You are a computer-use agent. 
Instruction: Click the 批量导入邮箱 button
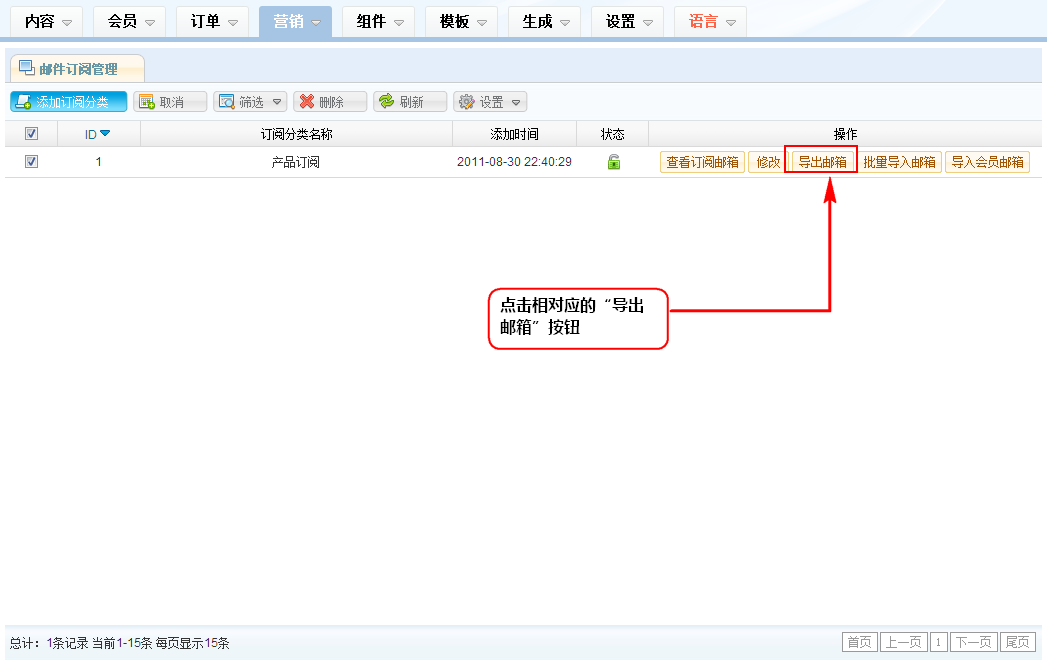tap(899, 162)
